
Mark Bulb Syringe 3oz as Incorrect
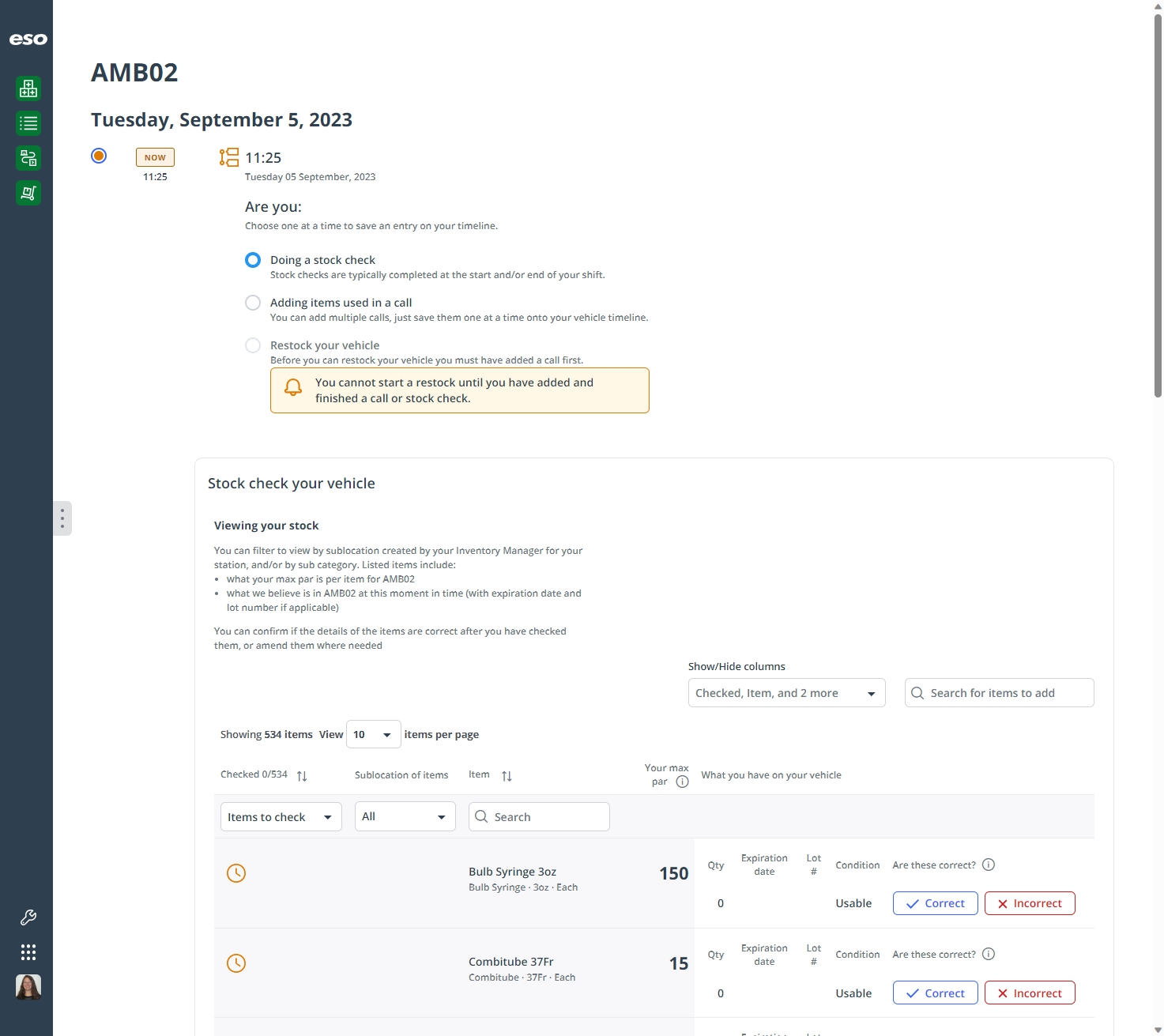1030,903
